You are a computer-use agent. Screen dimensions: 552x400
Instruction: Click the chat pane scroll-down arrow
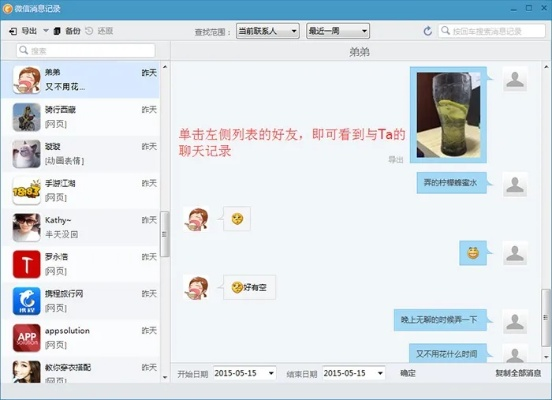546,357
